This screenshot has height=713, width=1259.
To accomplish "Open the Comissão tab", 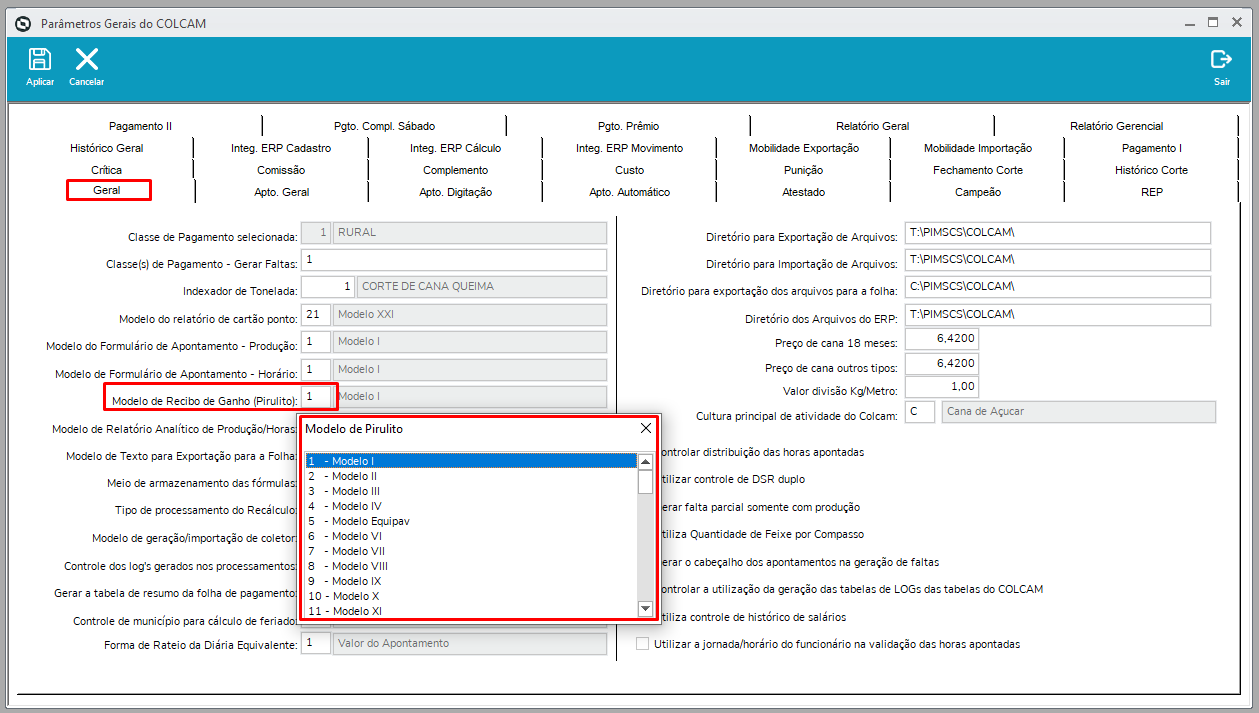I will tap(281, 170).
